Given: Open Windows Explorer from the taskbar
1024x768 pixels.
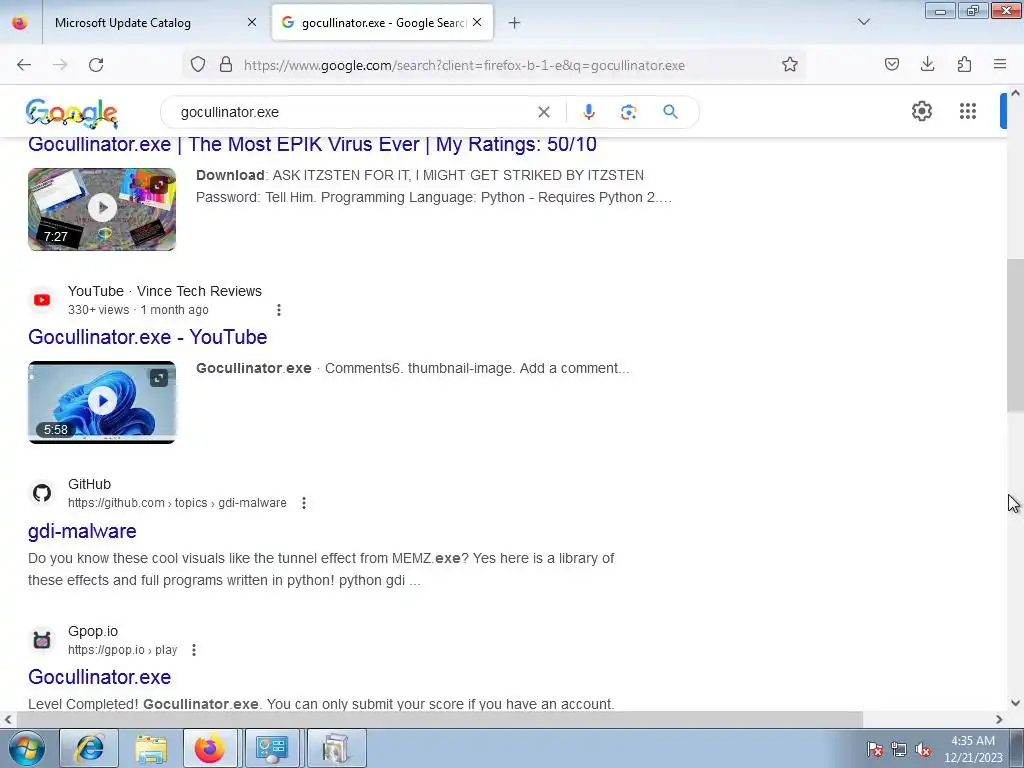Looking at the screenshot, I should coord(151,748).
